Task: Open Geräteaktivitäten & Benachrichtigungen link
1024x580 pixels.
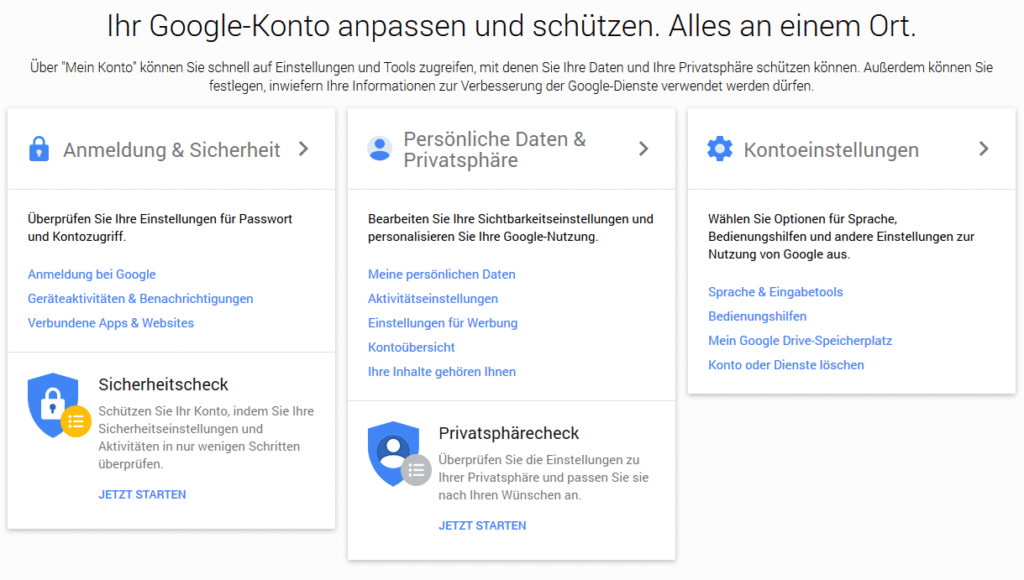Action: point(140,298)
